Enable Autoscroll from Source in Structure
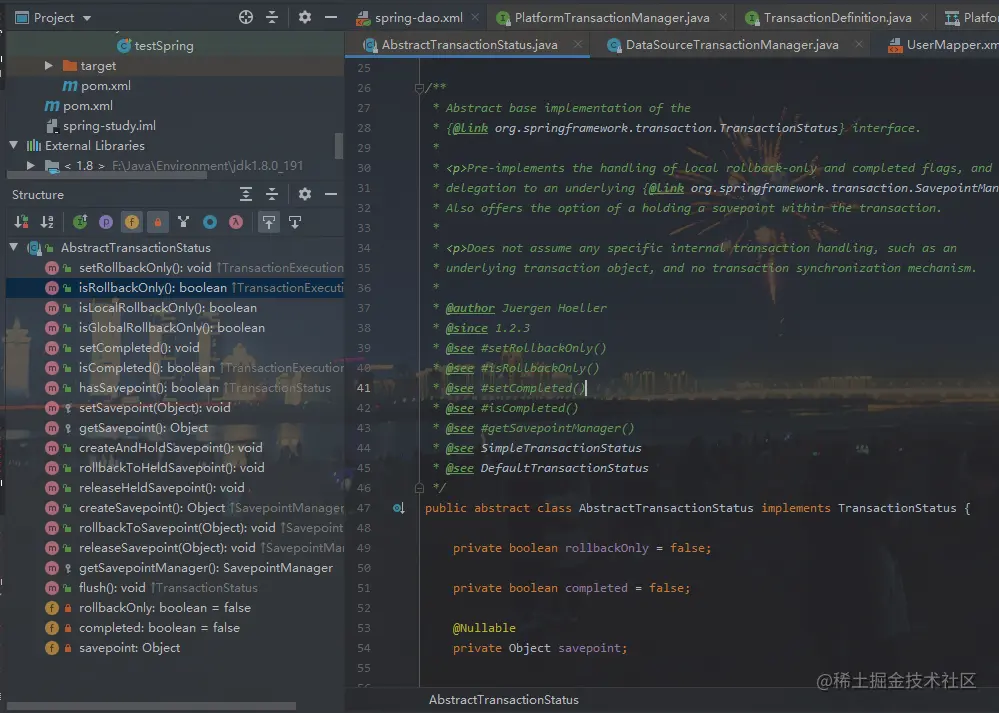The width and height of the screenshot is (999, 713). [x=295, y=222]
